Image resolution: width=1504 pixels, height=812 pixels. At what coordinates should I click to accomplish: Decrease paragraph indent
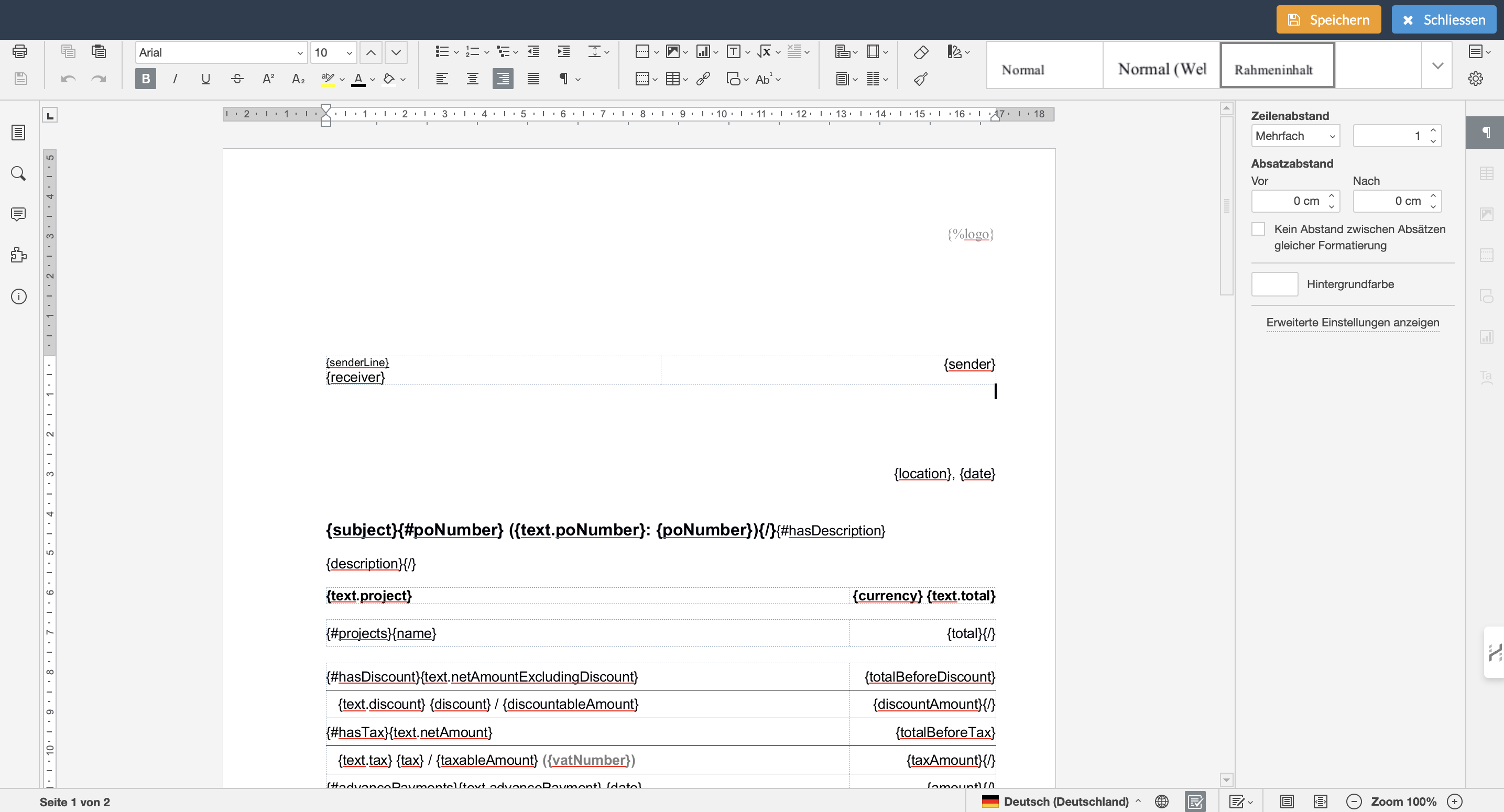click(533, 51)
